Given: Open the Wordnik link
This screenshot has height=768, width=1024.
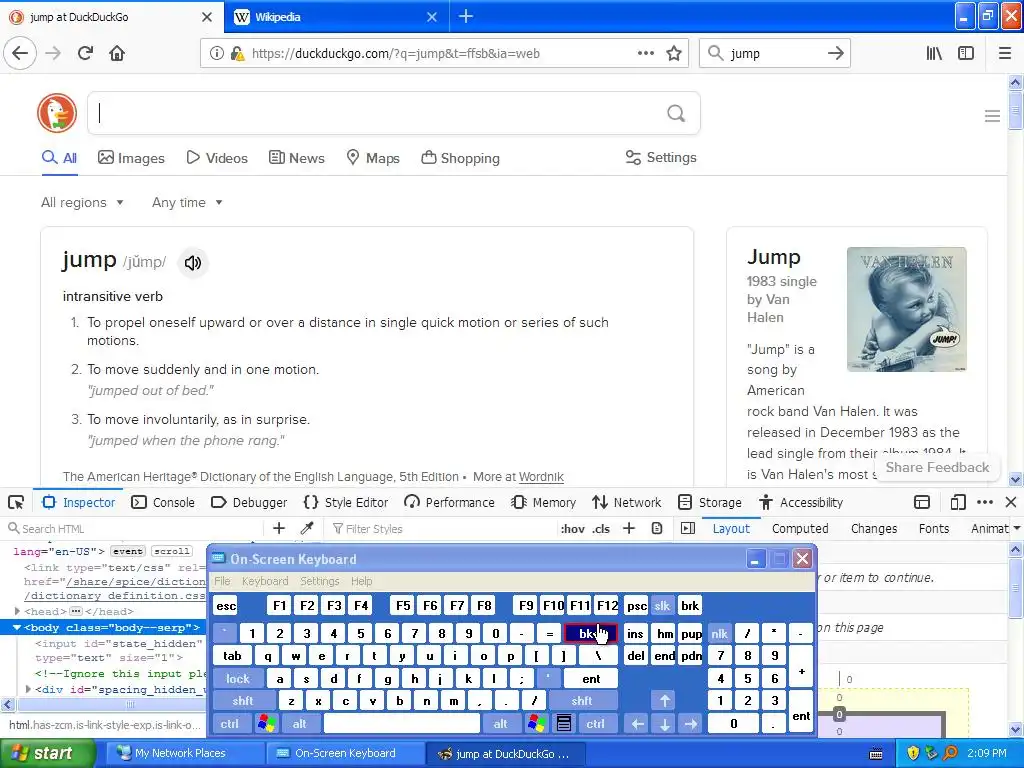Looking at the screenshot, I should click(x=541, y=477).
